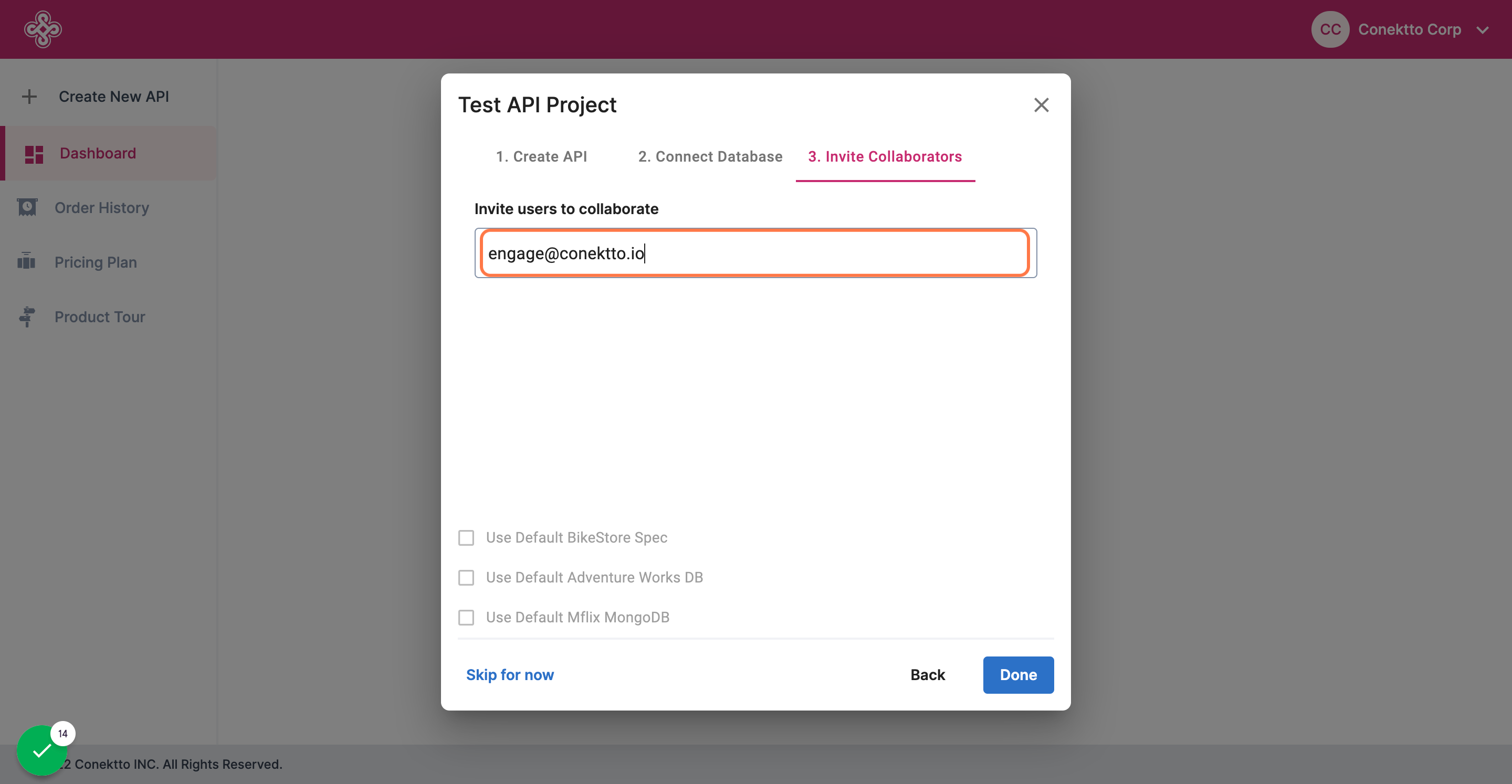Click the Dashboard grid icon

34,154
